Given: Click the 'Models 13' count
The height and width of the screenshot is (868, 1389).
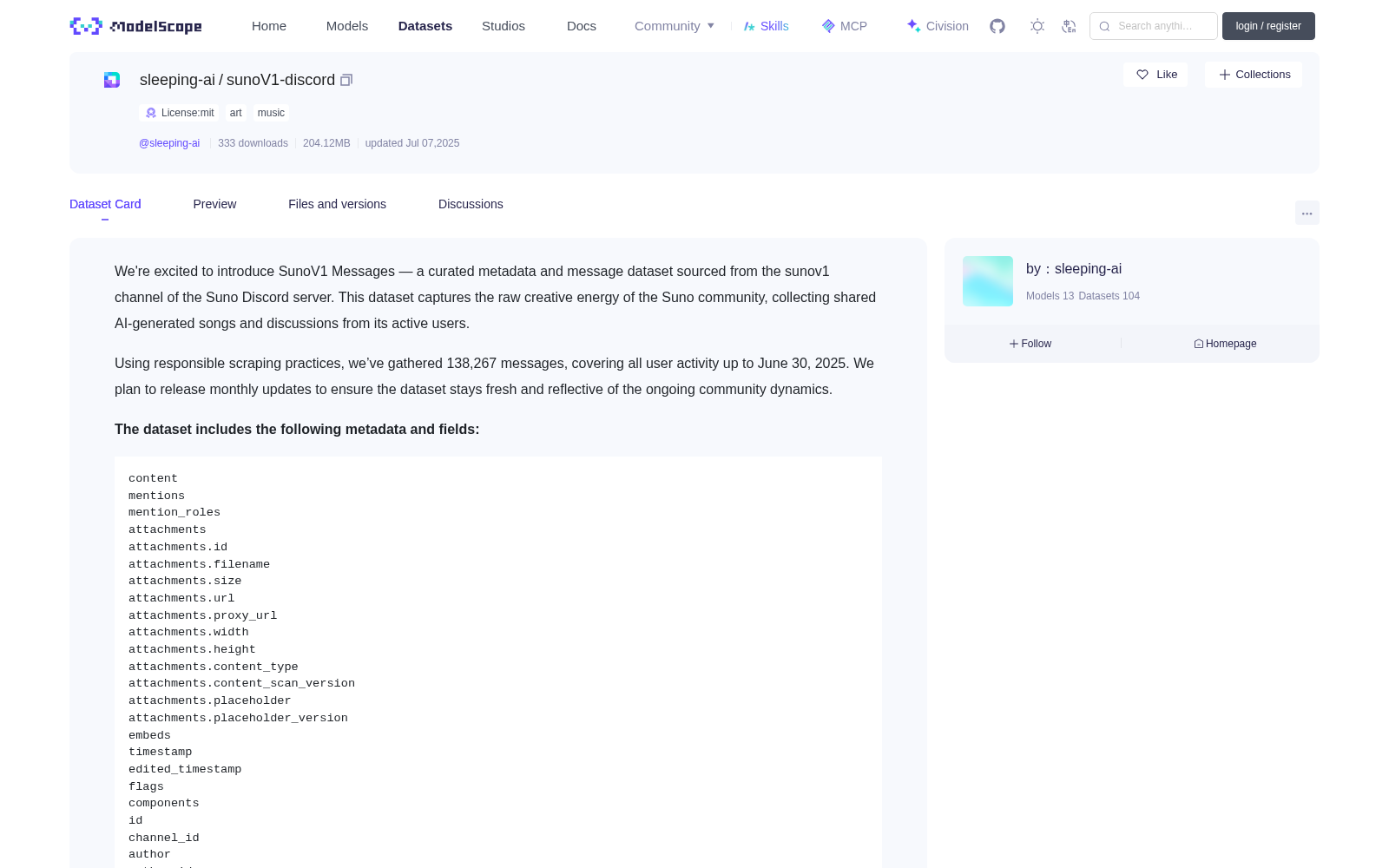Looking at the screenshot, I should click(1050, 296).
